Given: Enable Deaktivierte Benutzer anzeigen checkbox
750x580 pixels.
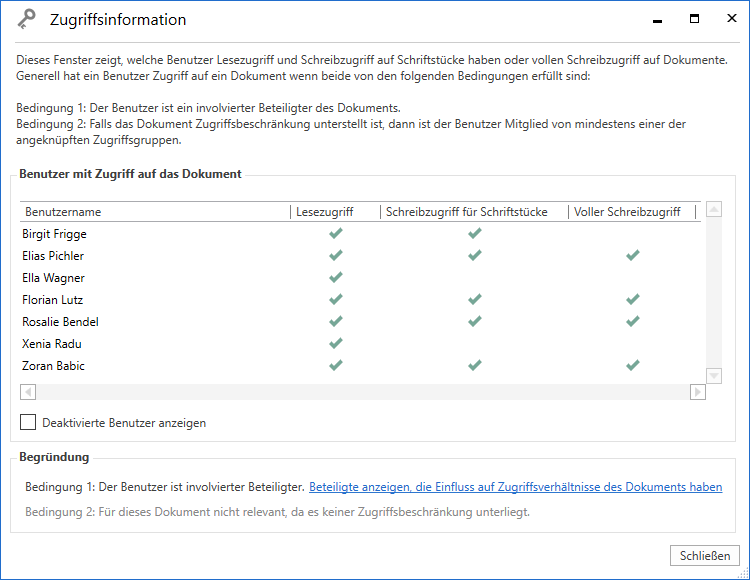Looking at the screenshot, I should [x=28, y=423].
